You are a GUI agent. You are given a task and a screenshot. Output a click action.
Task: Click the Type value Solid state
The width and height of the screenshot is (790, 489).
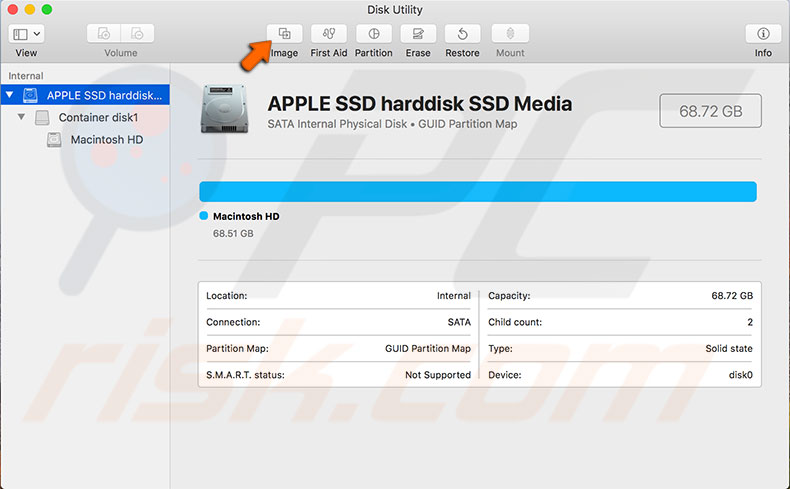point(729,348)
